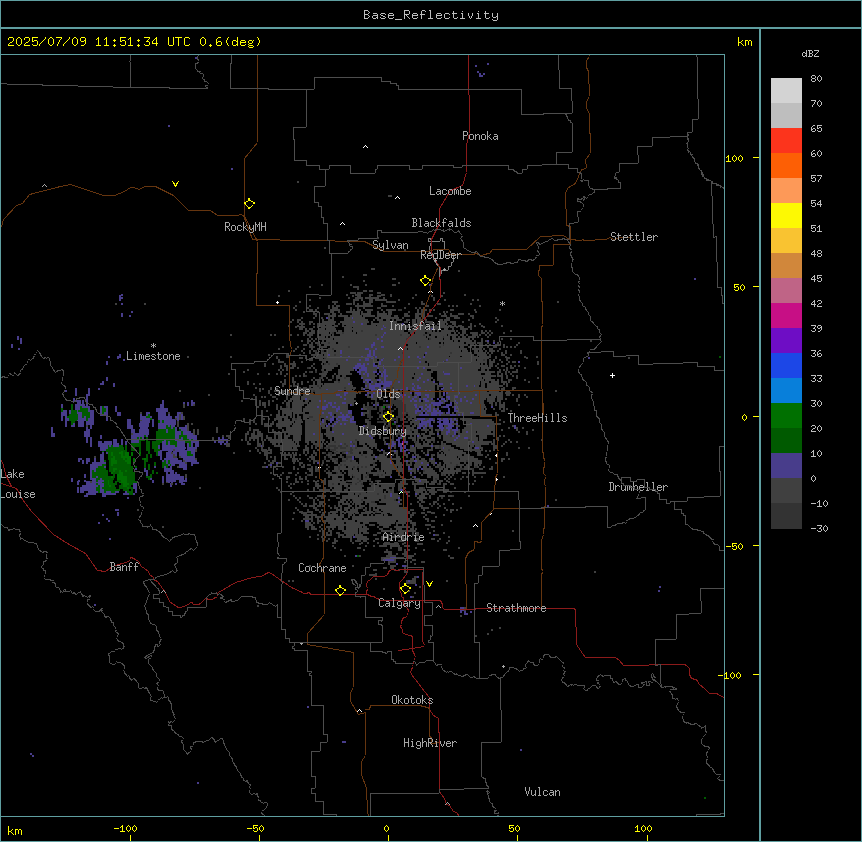Select the yellow diamond marker above Calgary label
Screen dimensions: 862x842
(x=405, y=589)
